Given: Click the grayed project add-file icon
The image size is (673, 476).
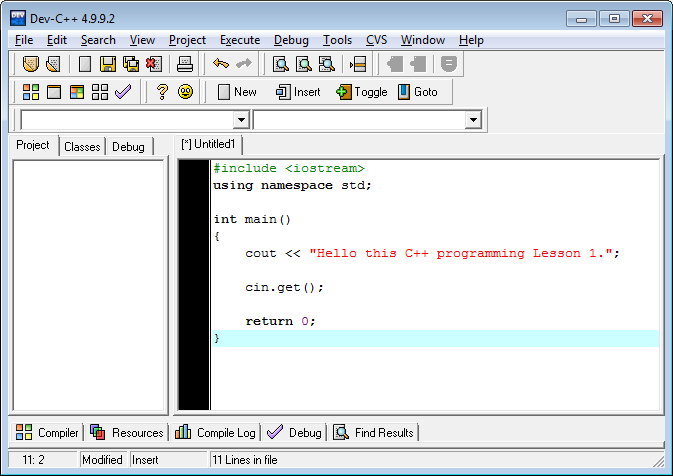Looking at the screenshot, I should pyautogui.click(x=395, y=64).
